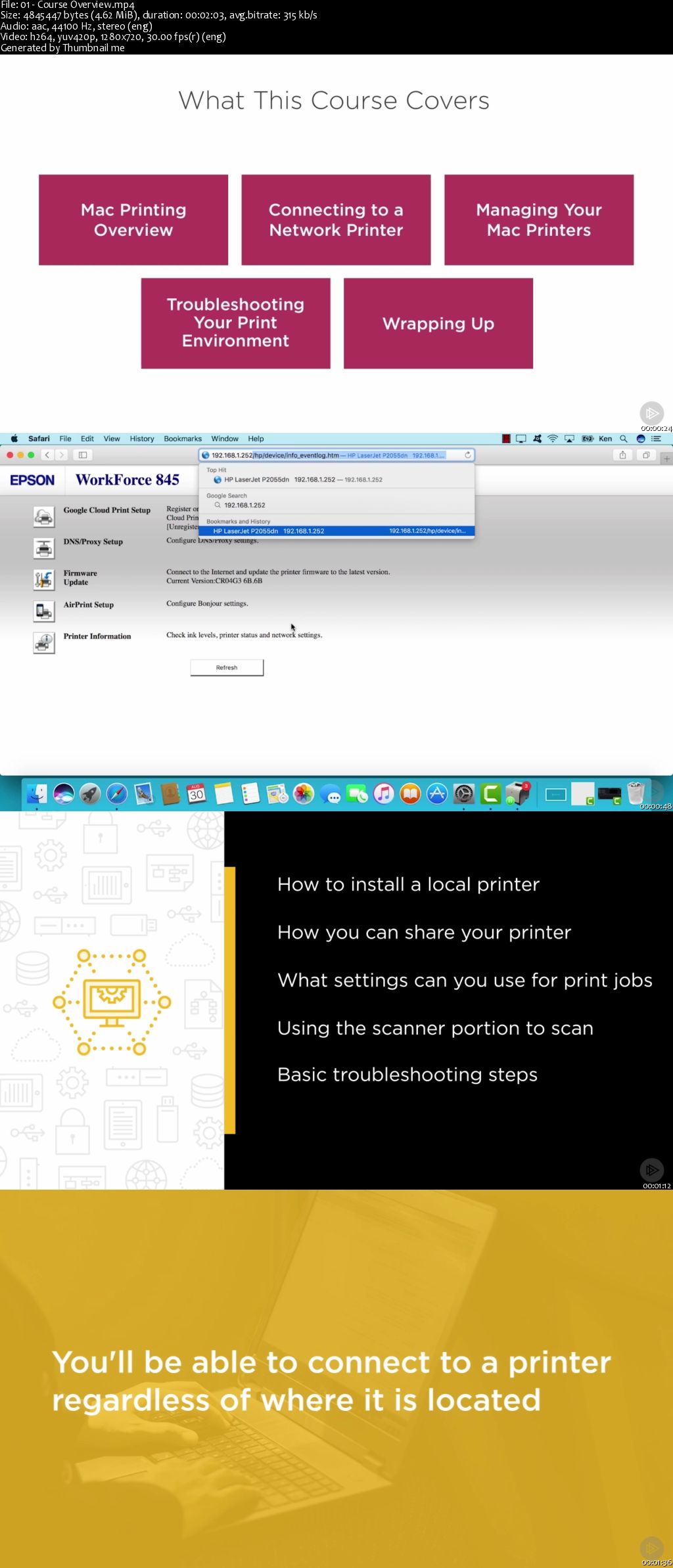Open the Safari menu
This screenshot has height=1568, width=673.
click(39, 439)
